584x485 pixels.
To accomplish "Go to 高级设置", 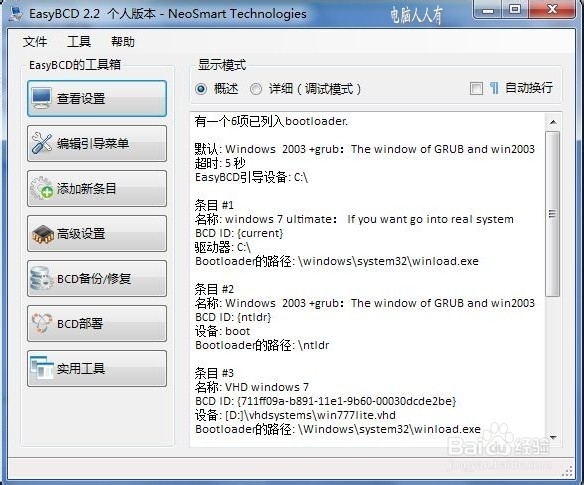I will coord(97,234).
